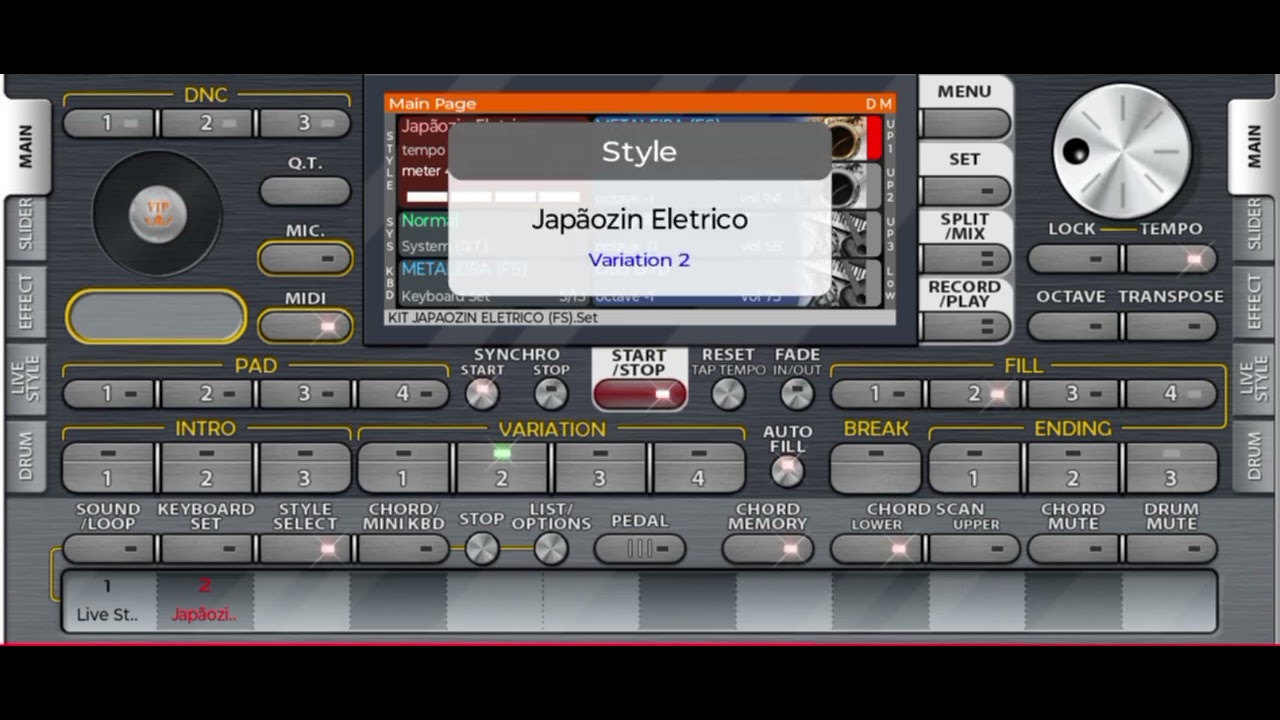Toggle Chord Scan Lower
The height and width of the screenshot is (720, 1280).
[876, 548]
